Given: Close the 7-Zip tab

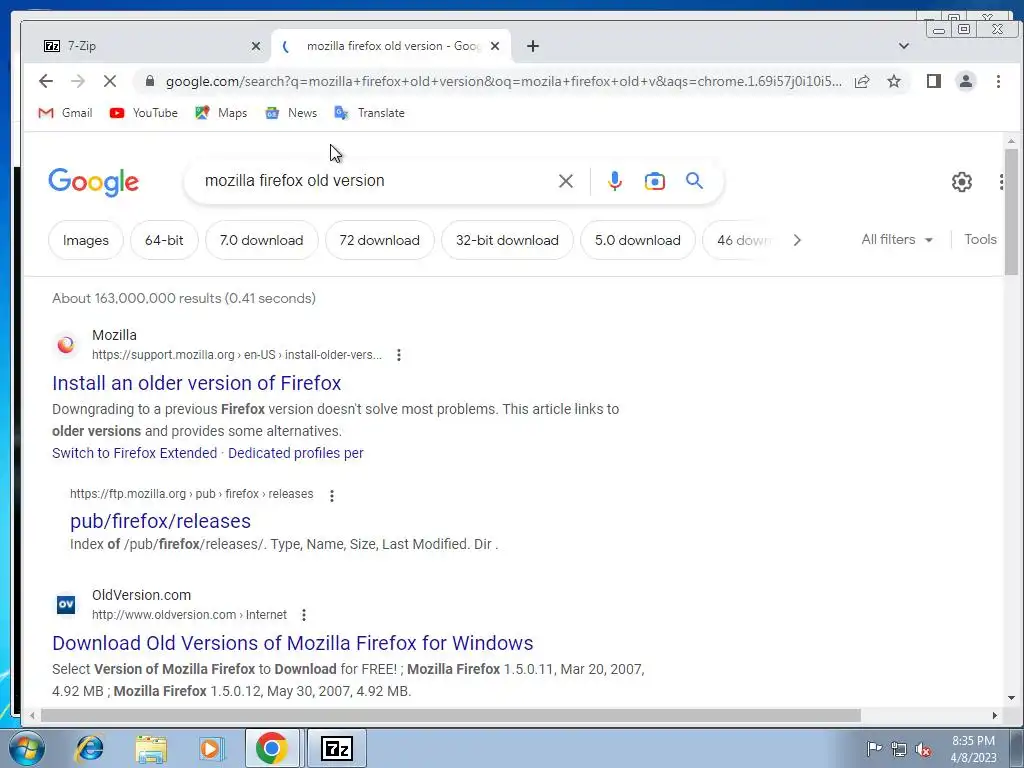Looking at the screenshot, I should tap(255, 46).
